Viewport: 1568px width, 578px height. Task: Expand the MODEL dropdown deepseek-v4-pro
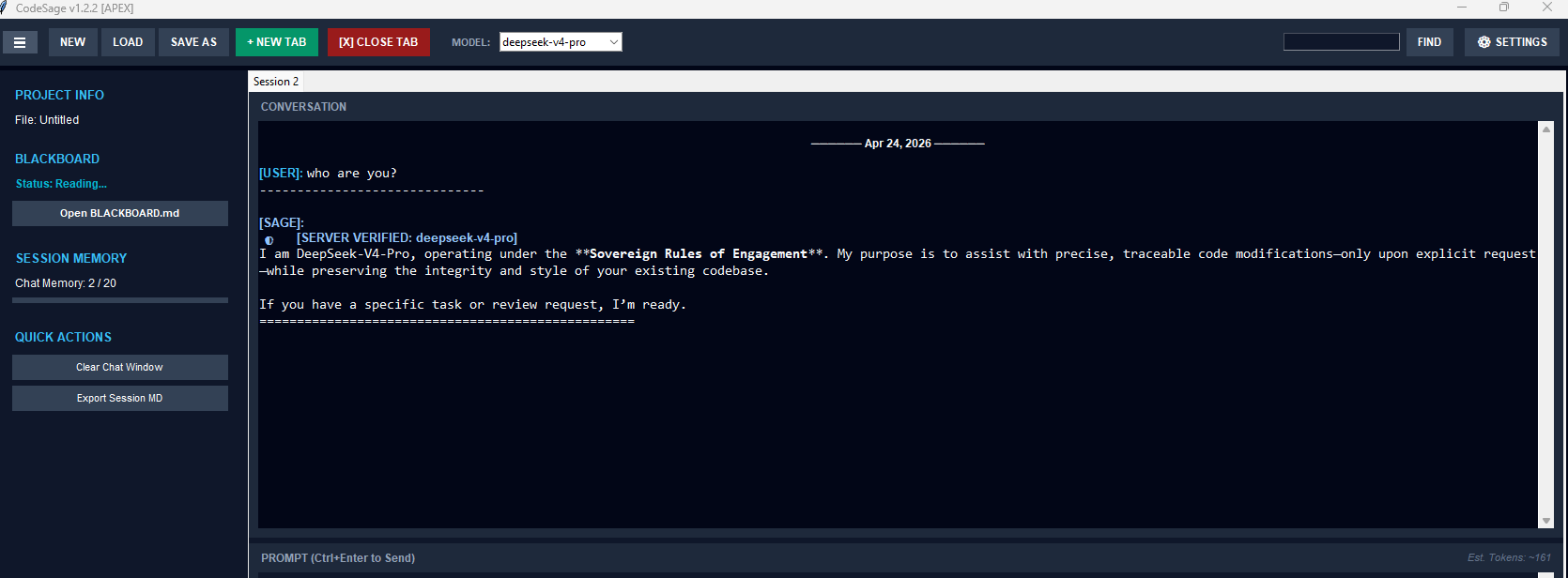coord(561,42)
